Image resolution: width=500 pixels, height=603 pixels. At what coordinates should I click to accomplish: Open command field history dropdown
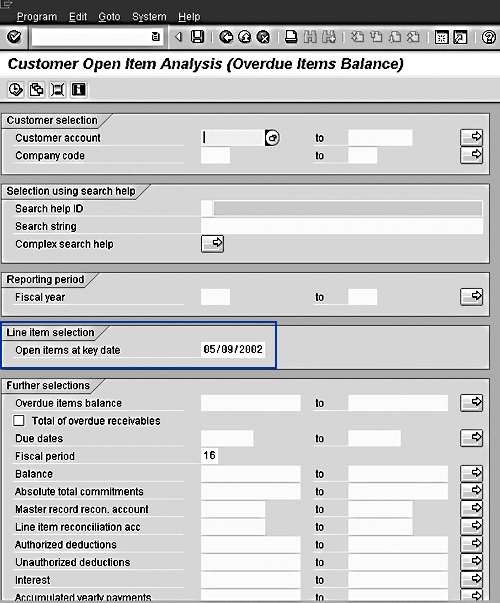tap(155, 37)
